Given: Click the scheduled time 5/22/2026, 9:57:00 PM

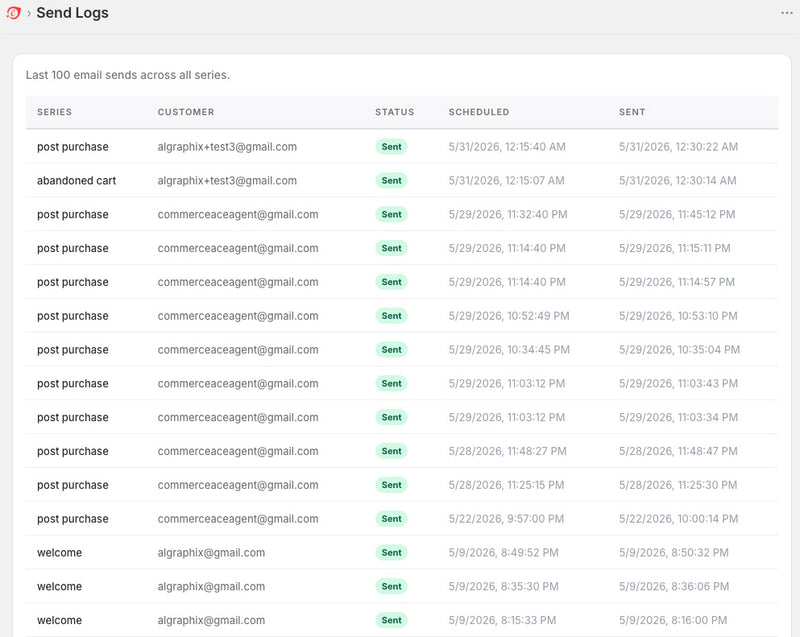Looking at the screenshot, I should point(506,519).
